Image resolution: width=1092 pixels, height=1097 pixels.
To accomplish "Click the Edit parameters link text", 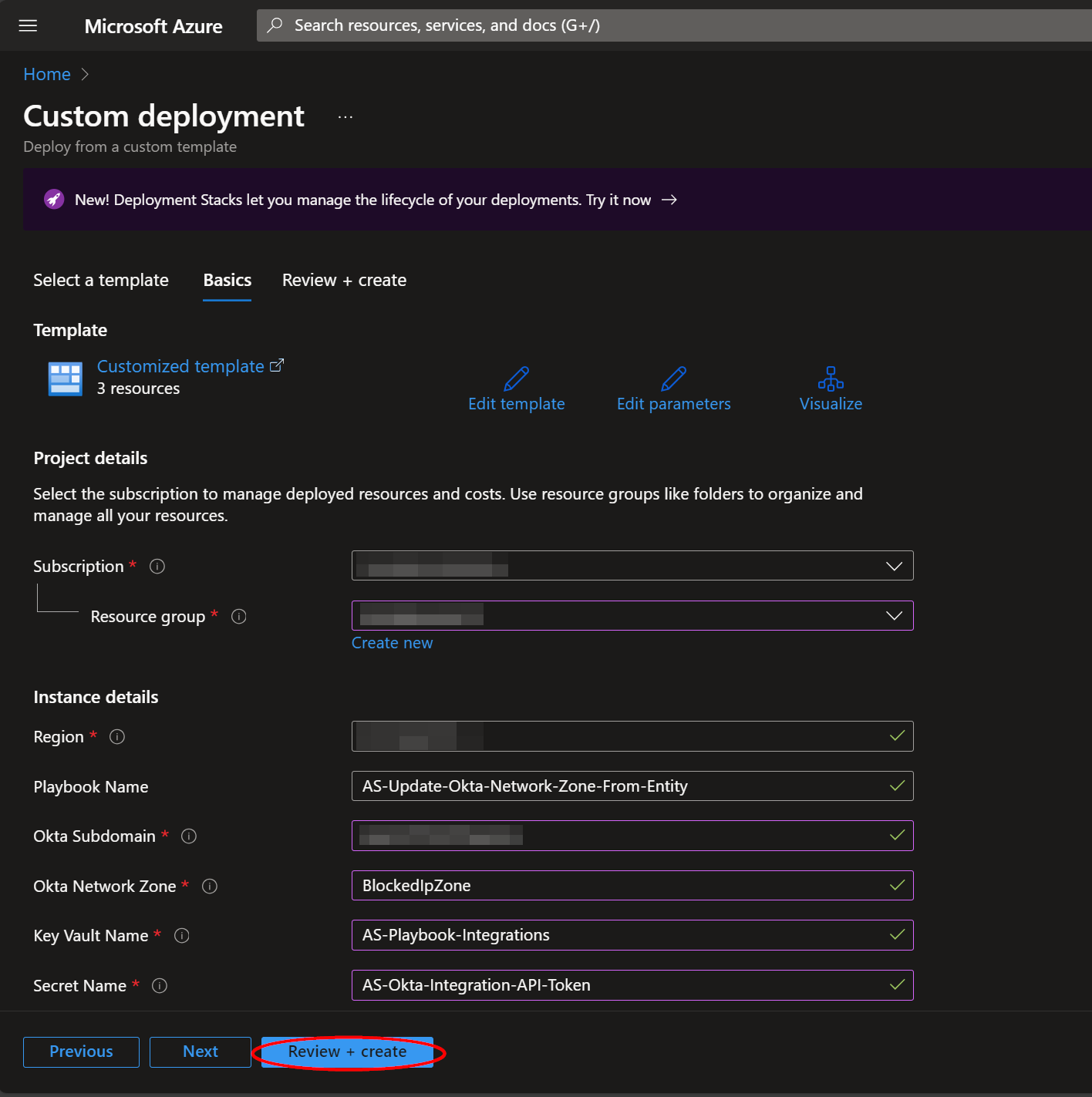I will 674,404.
